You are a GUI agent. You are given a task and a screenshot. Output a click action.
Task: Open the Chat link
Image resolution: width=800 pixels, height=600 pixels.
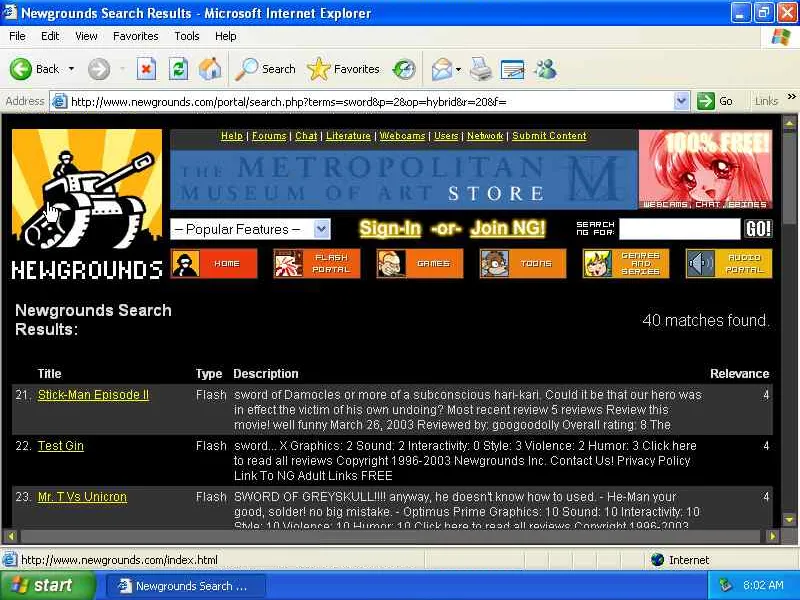(306, 136)
